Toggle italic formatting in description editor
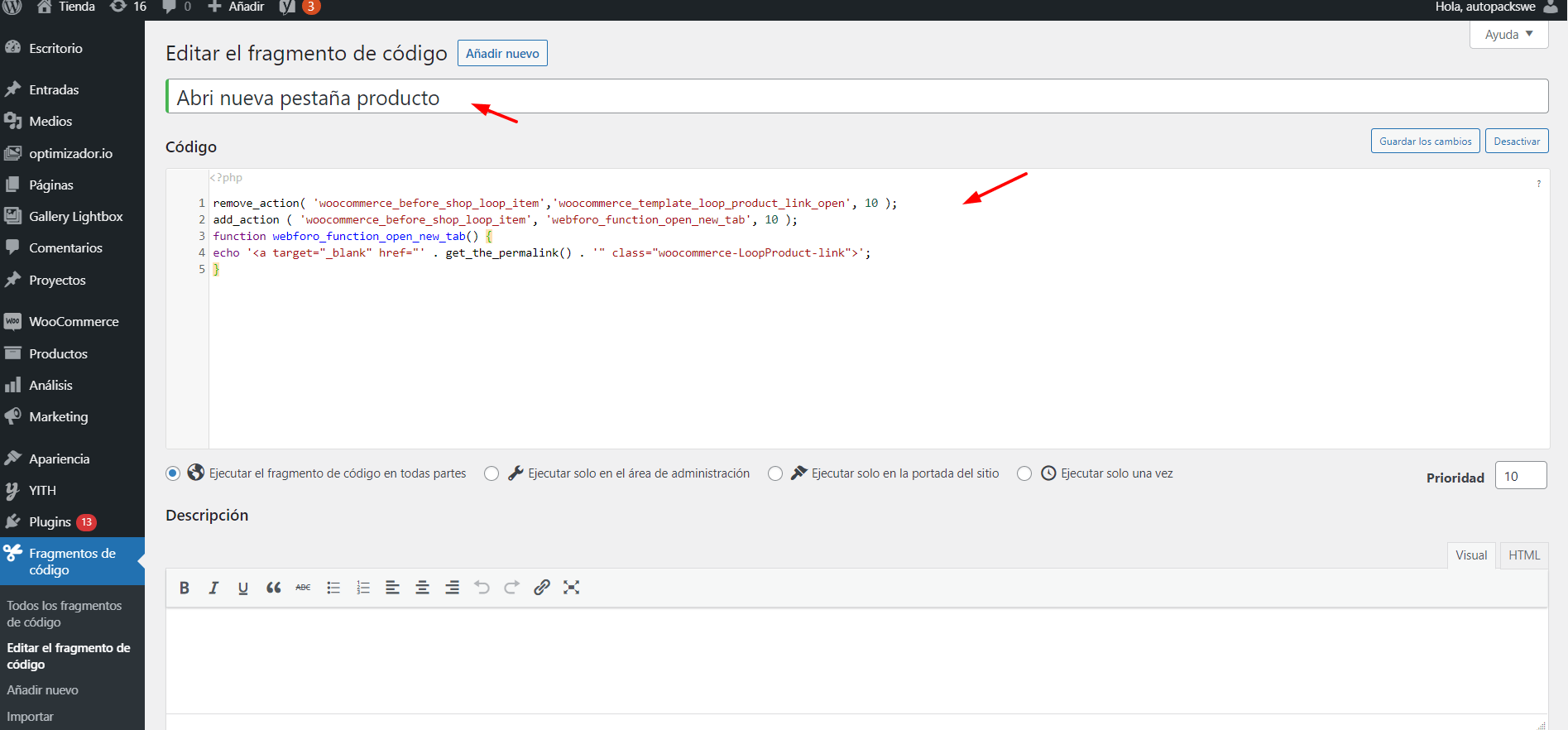This screenshot has height=730, width=1568. point(213,588)
